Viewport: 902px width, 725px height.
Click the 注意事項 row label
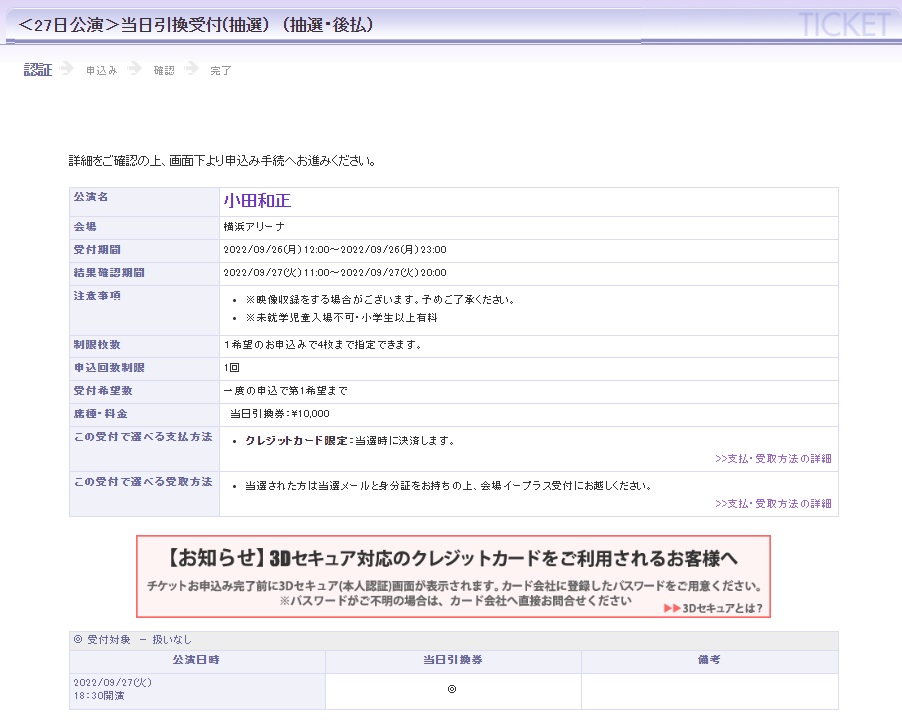coord(97,296)
